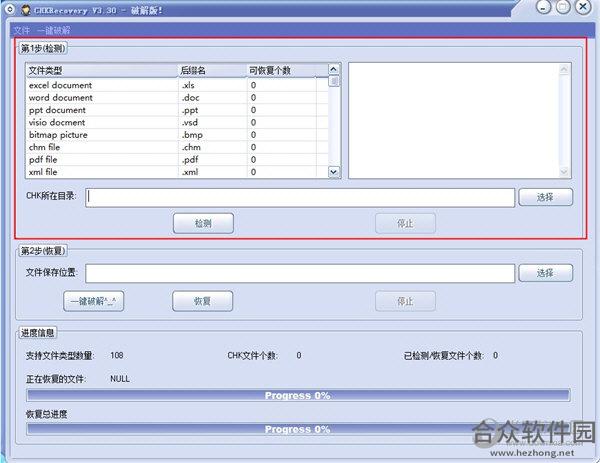600x463 pixels.
Task: Click the round system icon at title bar left
Action: [x=10, y=9]
